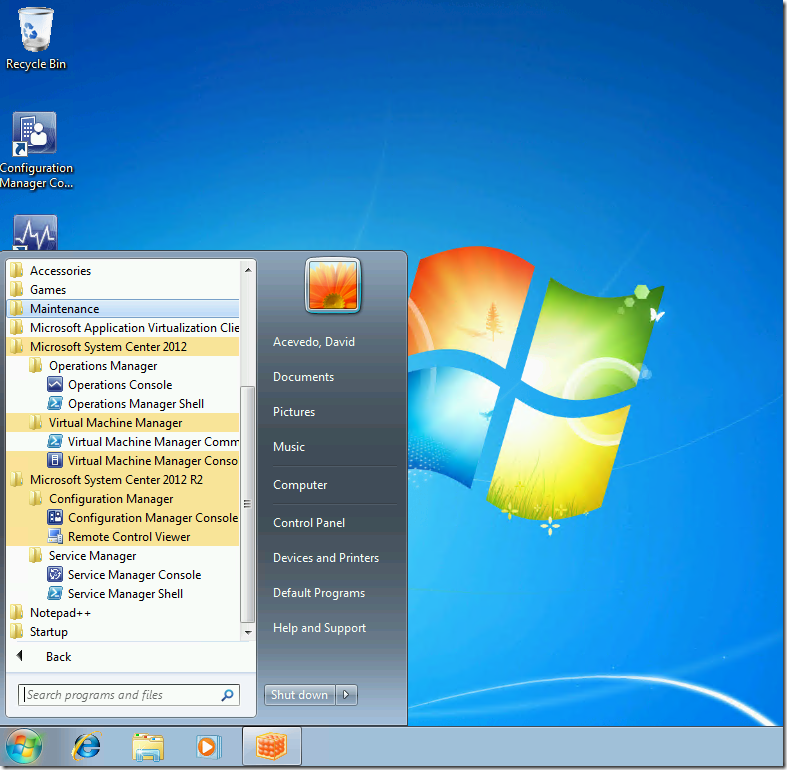The height and width of the screenshot is (770, 787).
Task: Click the Back arrow icon
Action: (20, 656)
